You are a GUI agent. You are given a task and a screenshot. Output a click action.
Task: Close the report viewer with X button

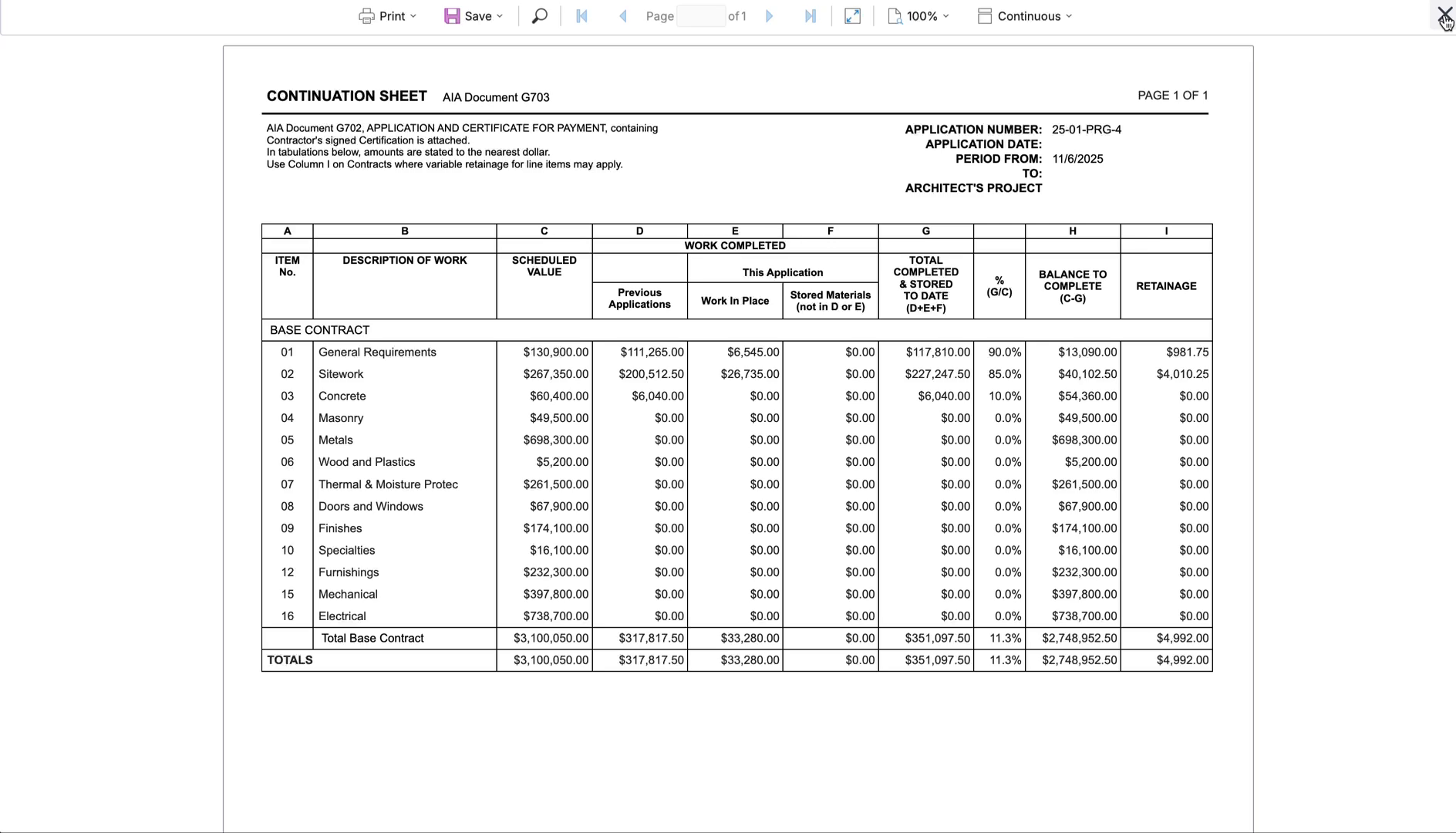tap(1444, 14)
